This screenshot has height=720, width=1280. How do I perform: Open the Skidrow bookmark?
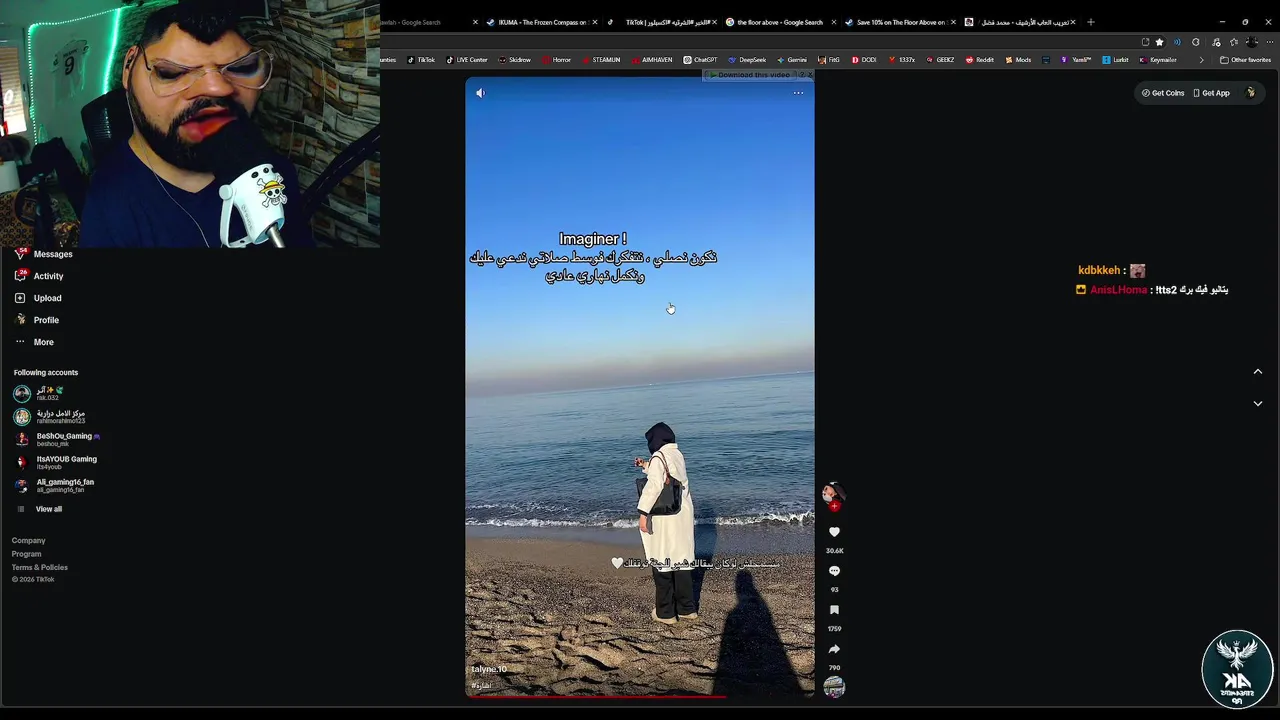(515, 60)
